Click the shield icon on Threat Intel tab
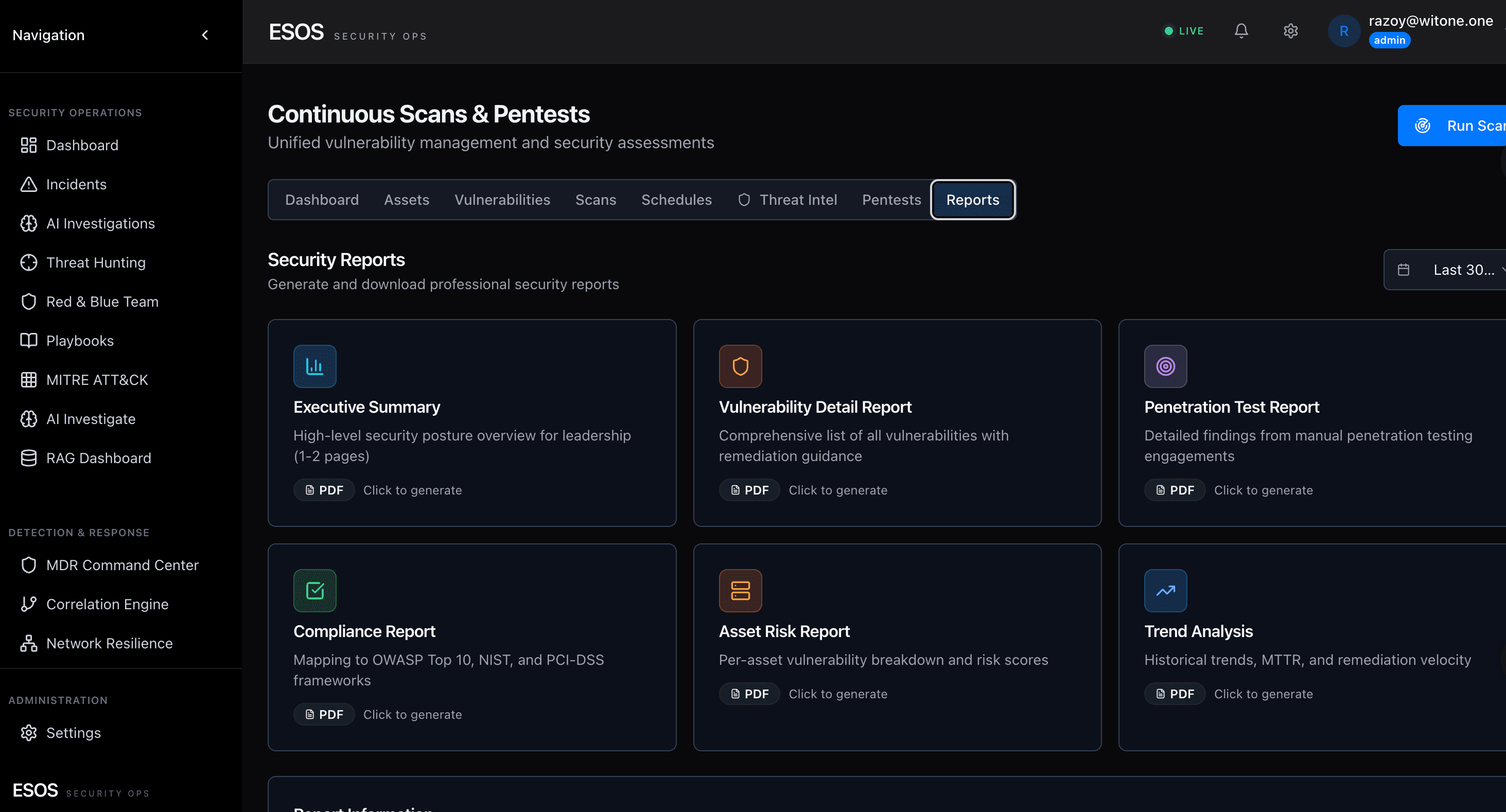Screen dimensions: 1506x812 [744, 200]
